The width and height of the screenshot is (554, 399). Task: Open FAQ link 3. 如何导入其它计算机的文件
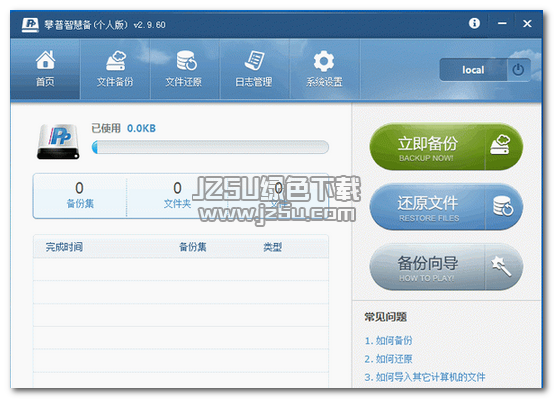click(x=425, y=377)
